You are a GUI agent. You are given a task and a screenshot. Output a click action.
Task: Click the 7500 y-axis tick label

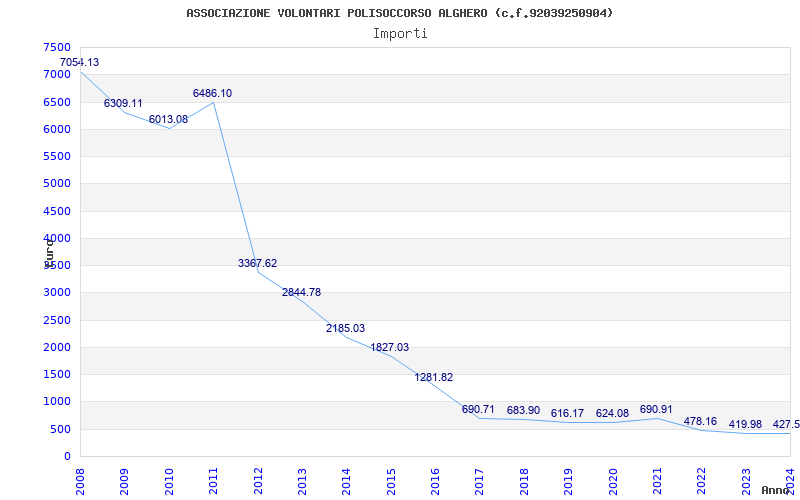(57, 47)
